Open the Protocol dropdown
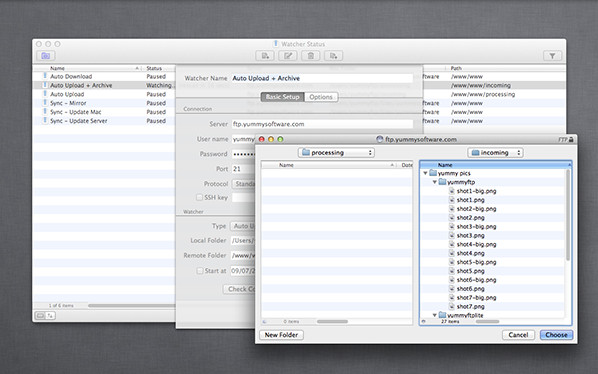This screenshot has height=374, width=598. pos(243,184)
